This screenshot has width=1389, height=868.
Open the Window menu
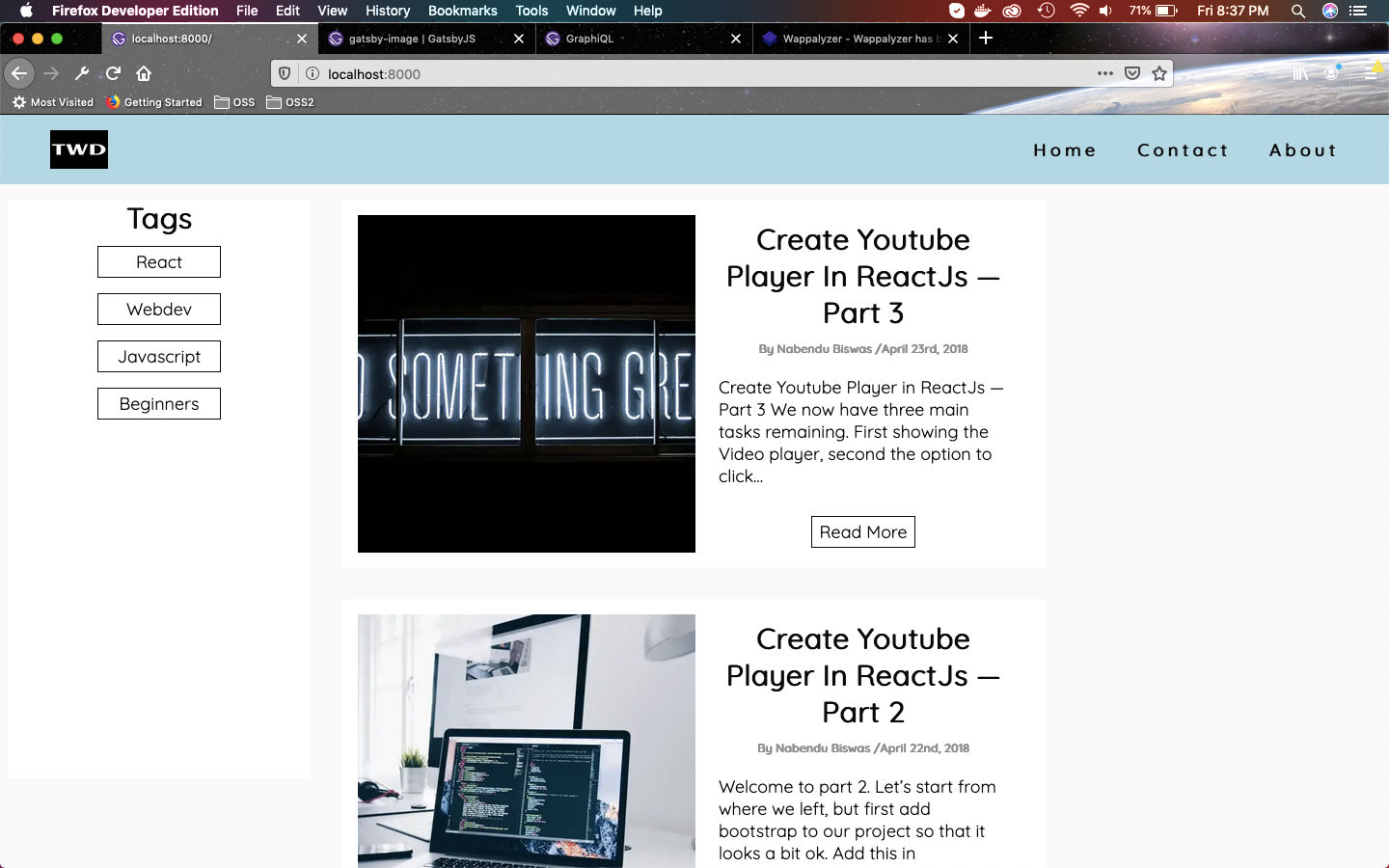click(x=590, y=11)
